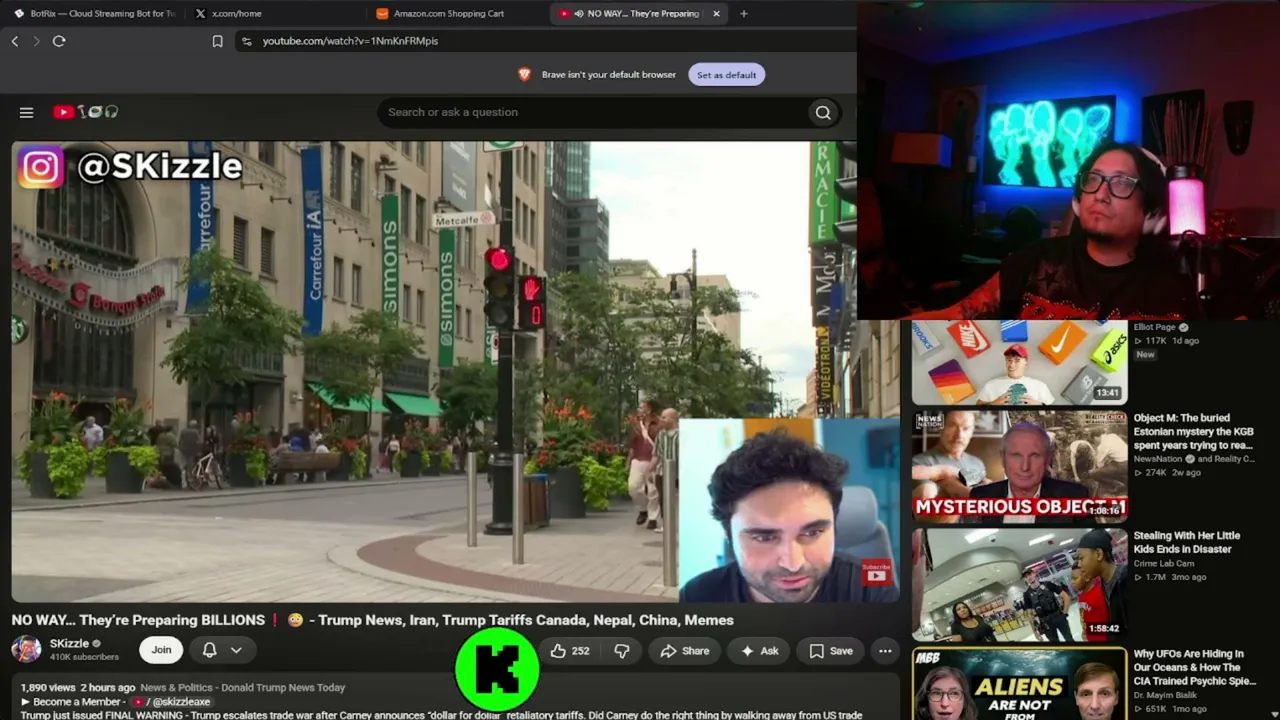Open 'Why UFOs Are Hiding' video title
Viewport: 1280px width, 720px height.
[x=1194, y=667]
